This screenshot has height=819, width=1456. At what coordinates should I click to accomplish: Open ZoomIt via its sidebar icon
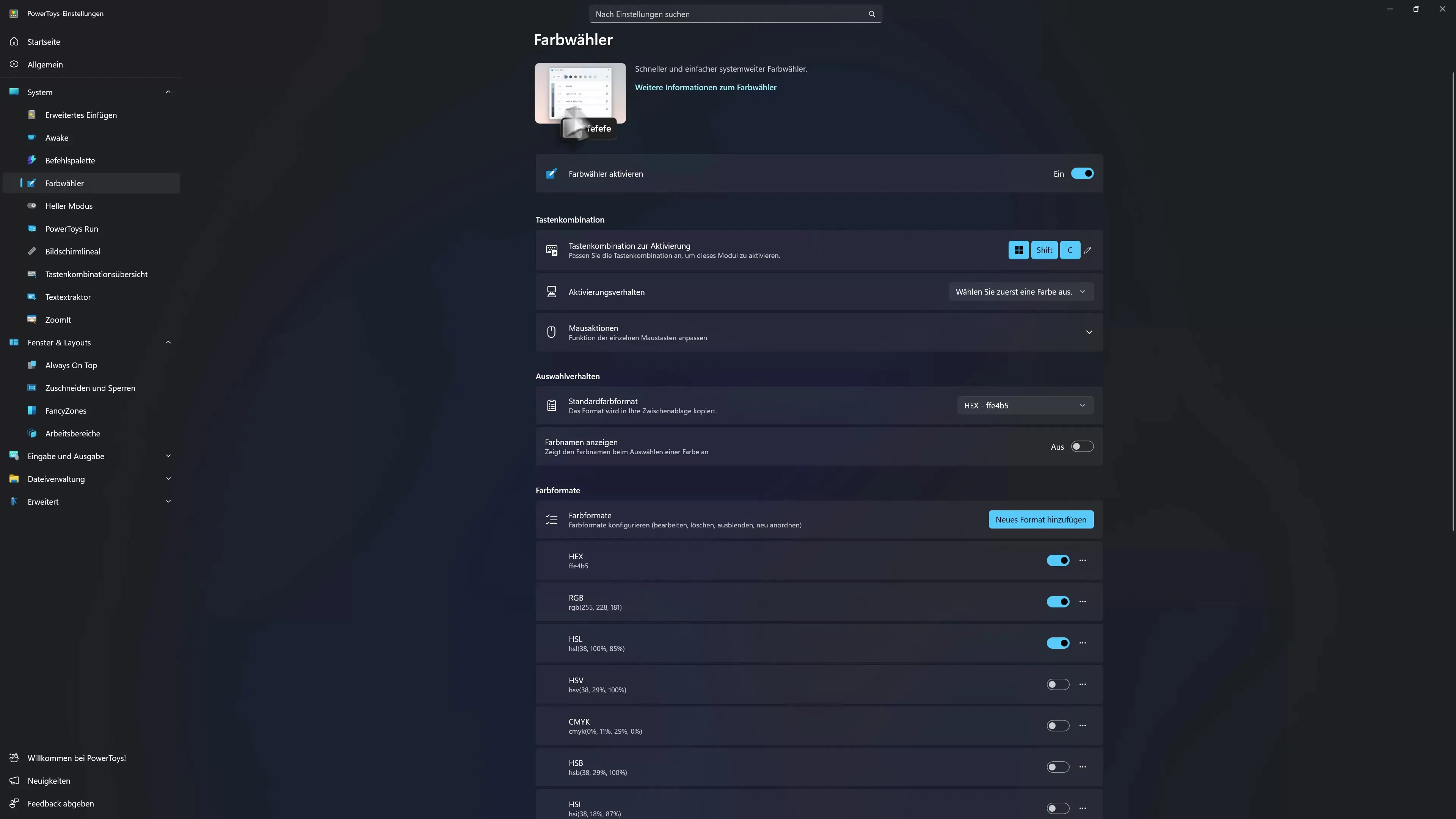32,319
